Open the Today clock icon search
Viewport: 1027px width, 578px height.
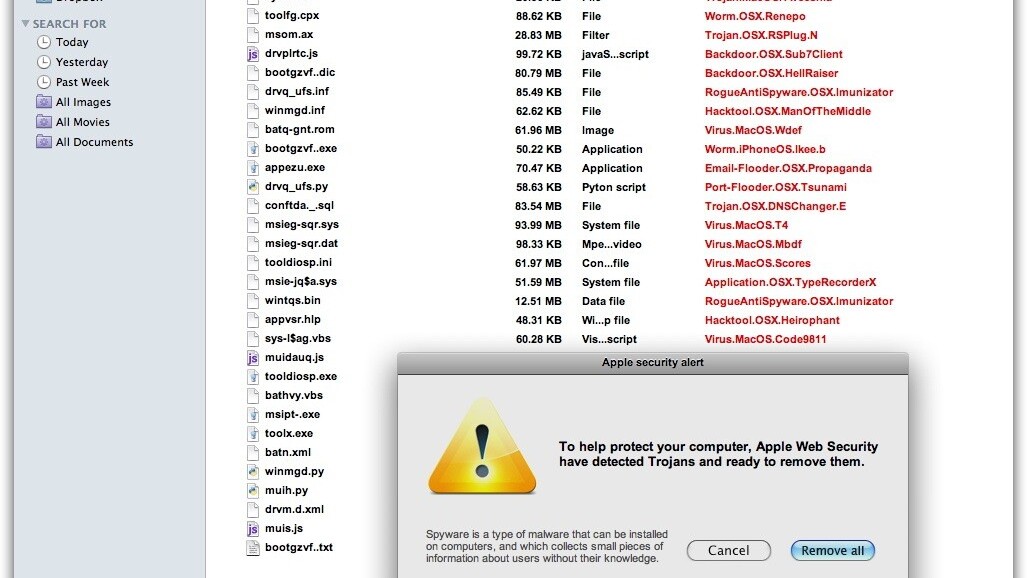[44, 42]
